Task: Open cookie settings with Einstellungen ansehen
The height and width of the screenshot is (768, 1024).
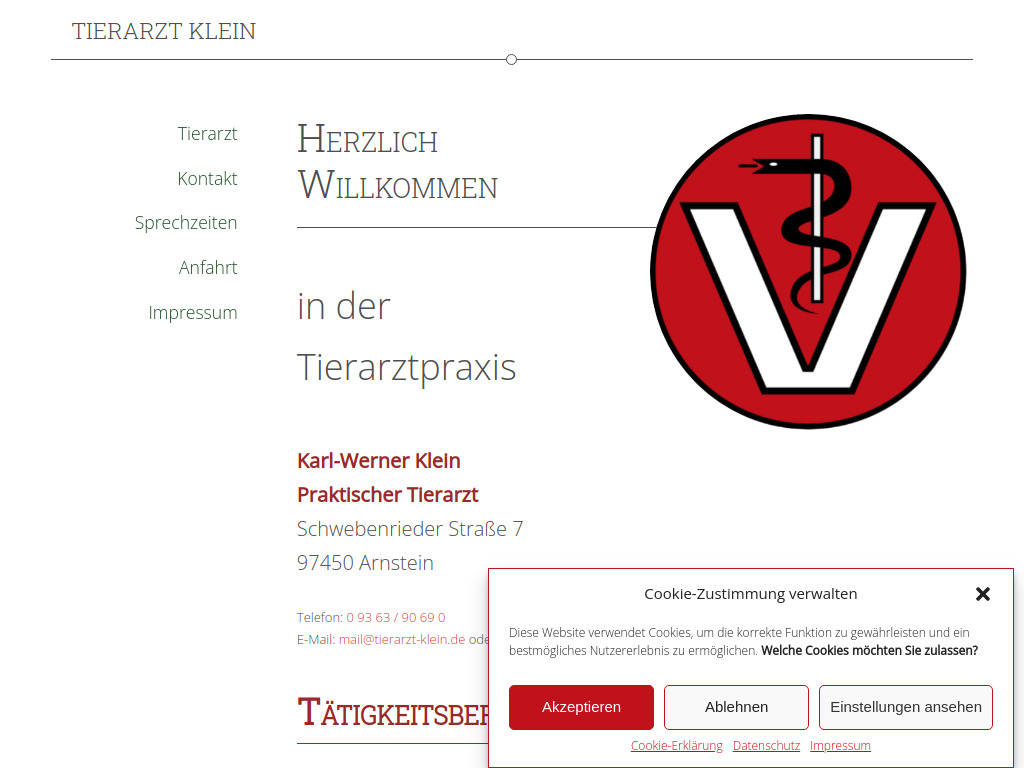Action: (905, 707)
